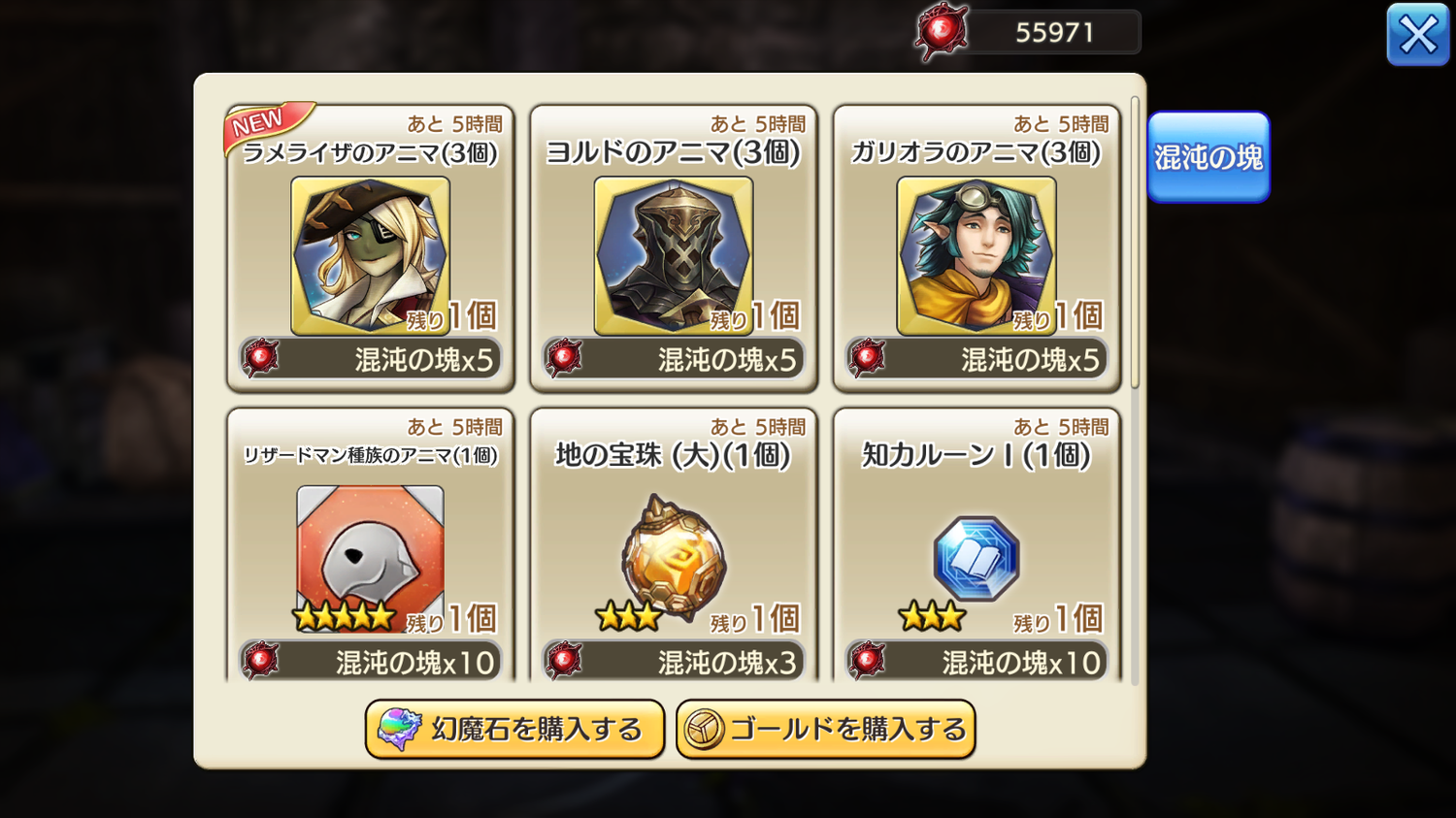Image resolution: width=1456 pixels, height=818 pixels.
Task: Switch to the 混沌の塊 tab
Action: pos(1208,157)
